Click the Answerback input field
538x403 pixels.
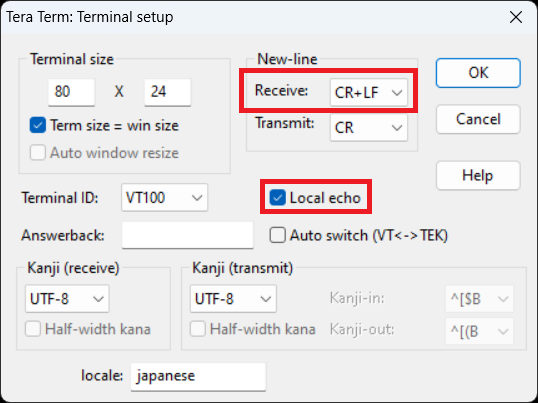187,235
